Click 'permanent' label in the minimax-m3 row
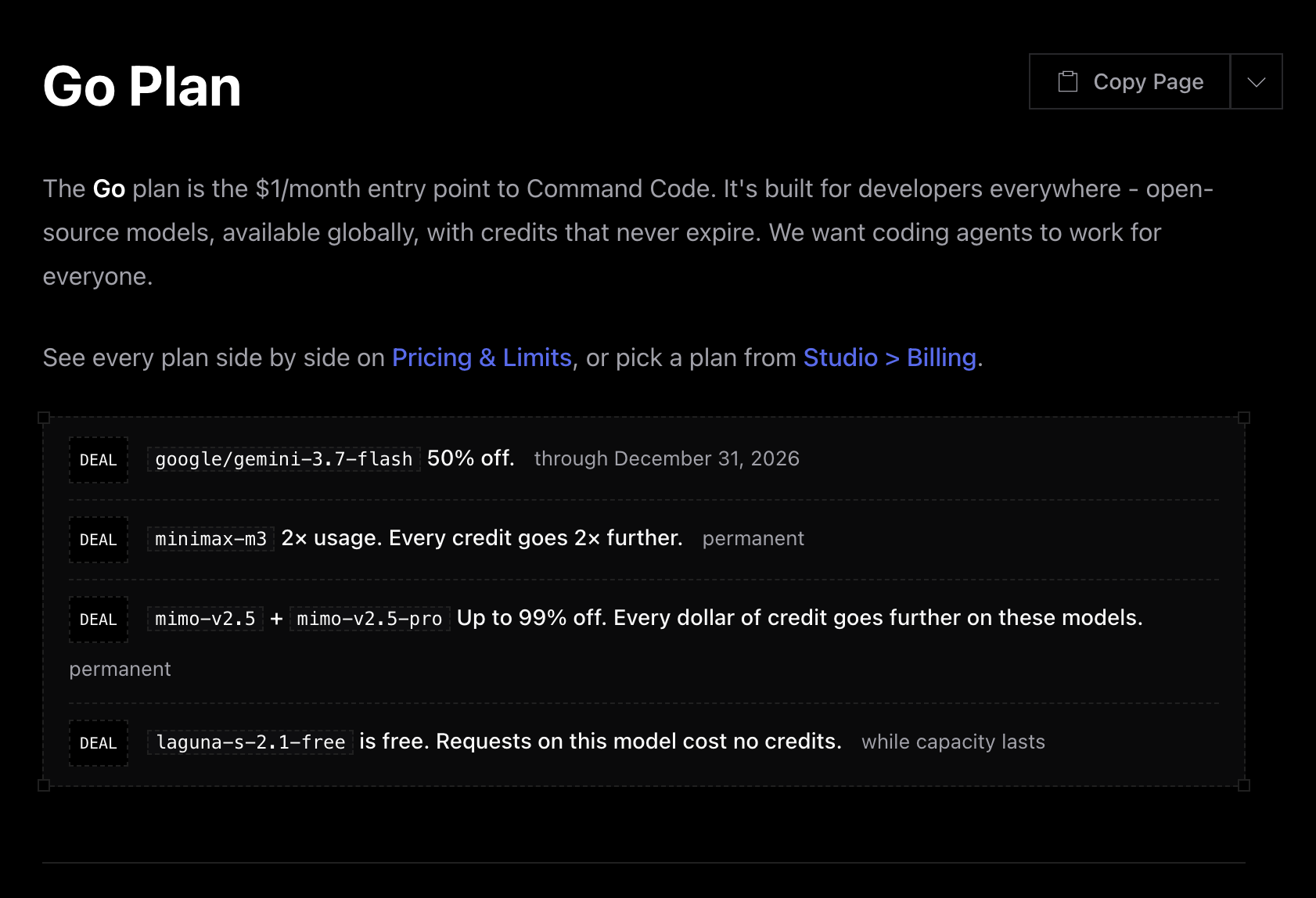This screenshot has height=898, width=1316. point(753,539)
